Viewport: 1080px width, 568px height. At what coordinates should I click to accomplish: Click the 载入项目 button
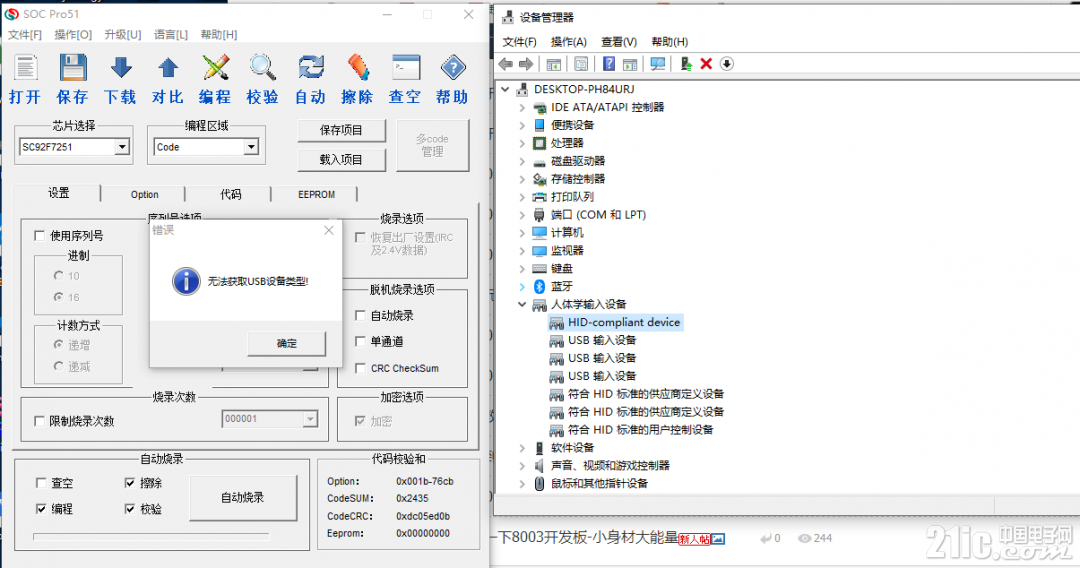[x=342, y=159]
